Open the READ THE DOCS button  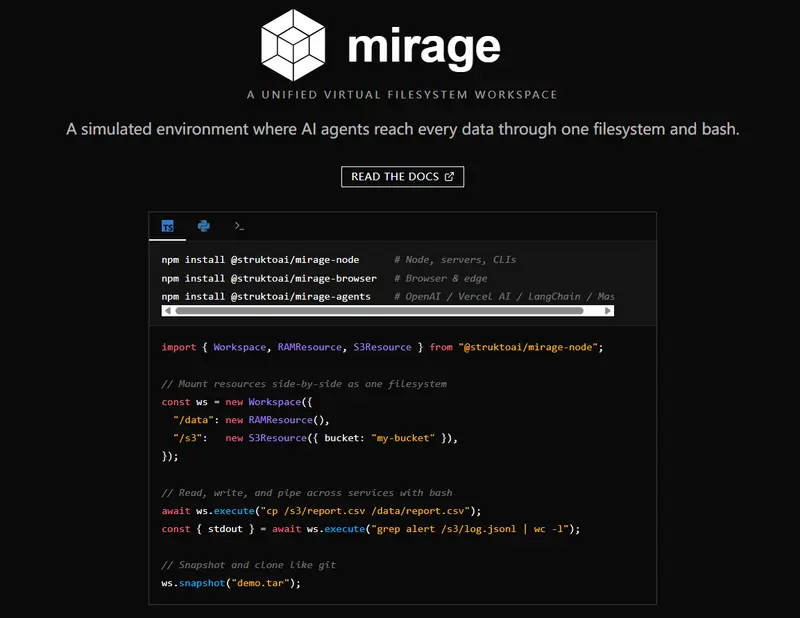coord(403,177)
